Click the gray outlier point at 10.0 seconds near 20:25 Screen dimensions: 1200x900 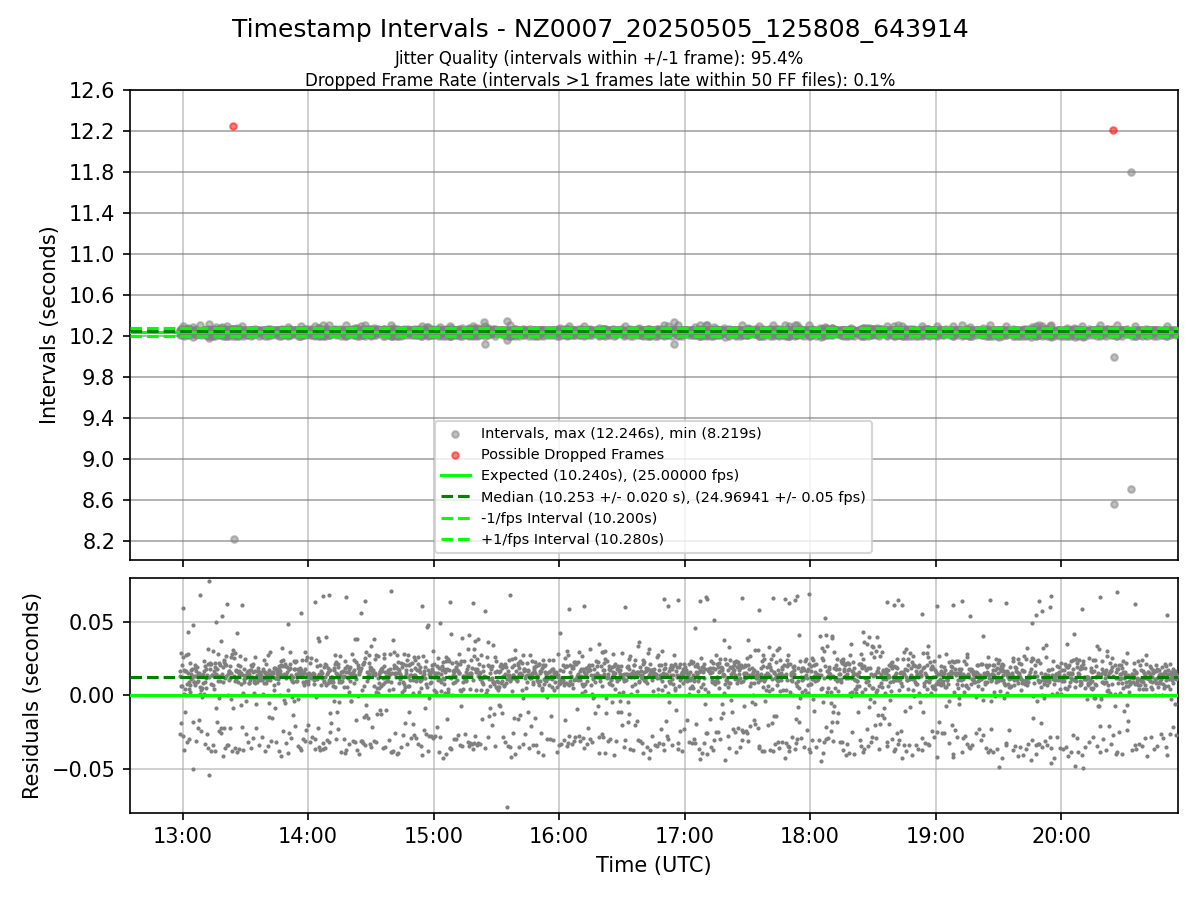tap(1114, 357)
